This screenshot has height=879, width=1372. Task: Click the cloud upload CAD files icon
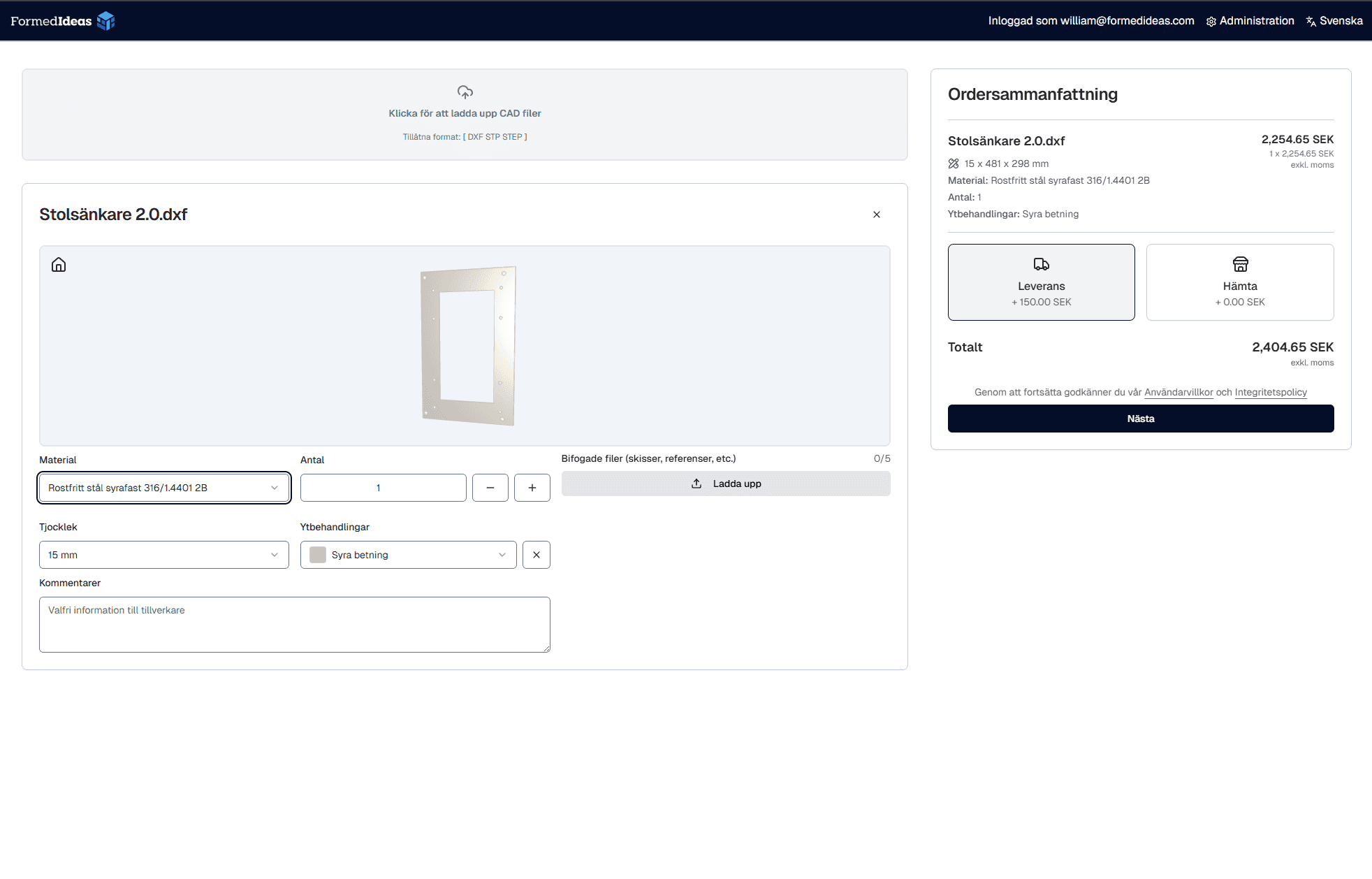[x=465, y=92]
